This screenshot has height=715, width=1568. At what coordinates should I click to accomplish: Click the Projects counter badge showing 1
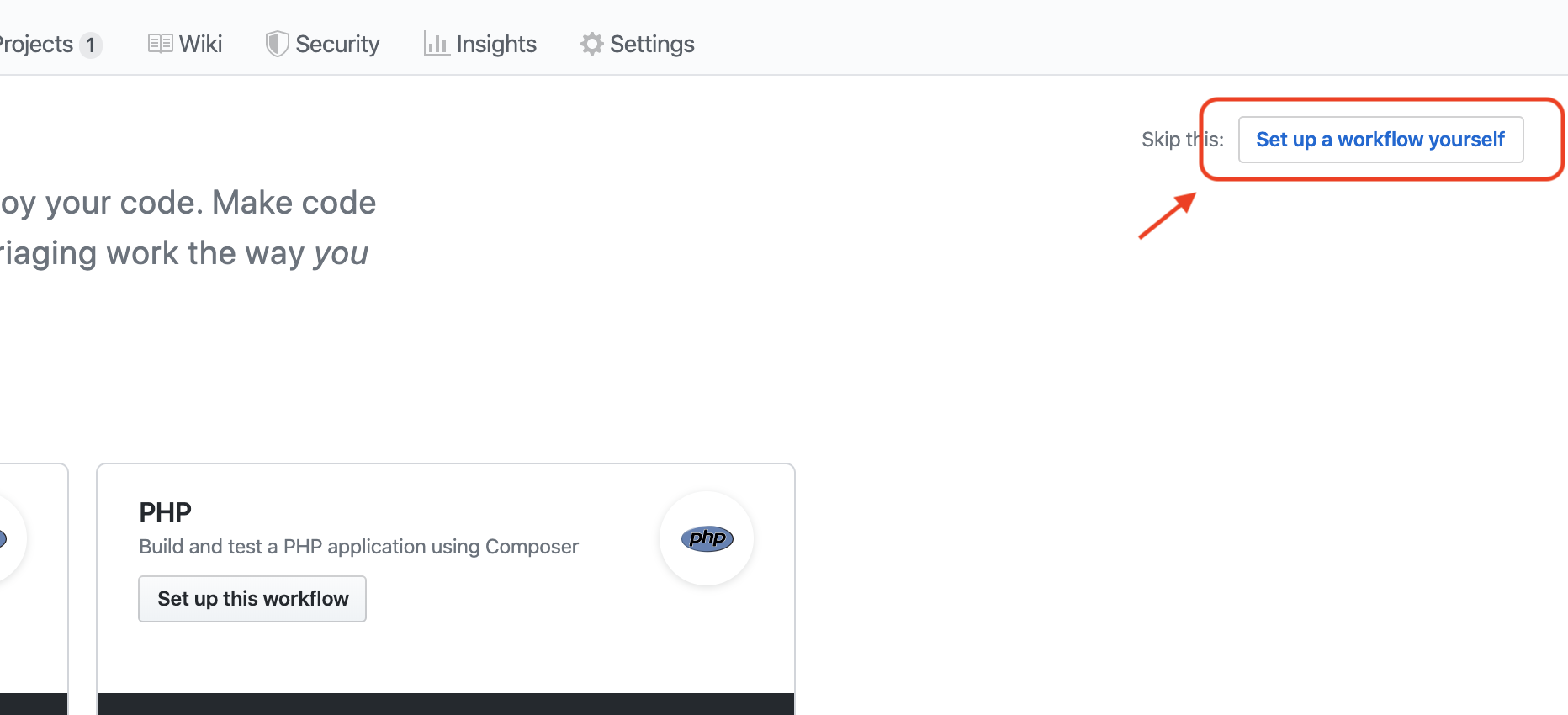coord(90,45)
